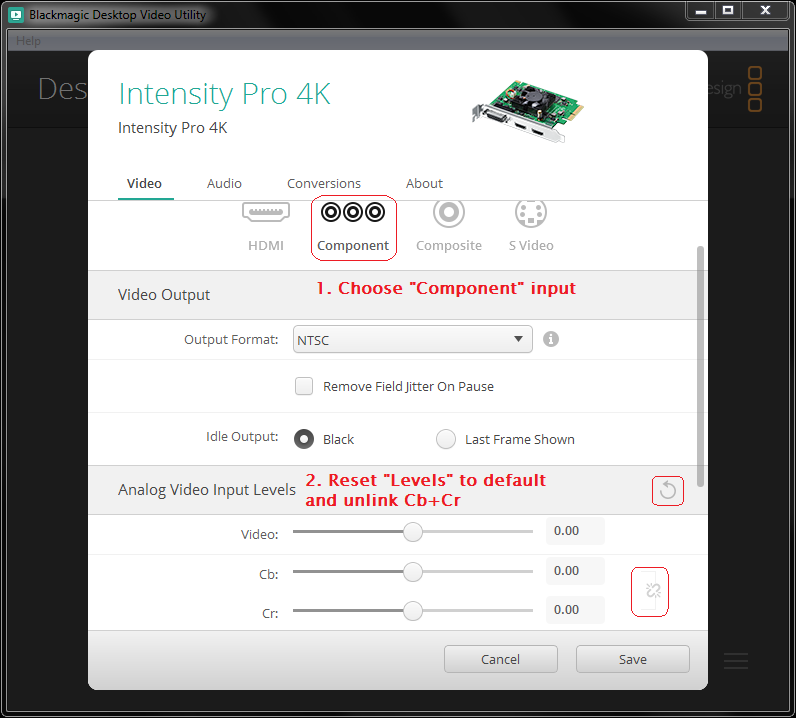Viewport: 796px width, 718px height.
Task: Open the Help menu
Action: point(28,41)
